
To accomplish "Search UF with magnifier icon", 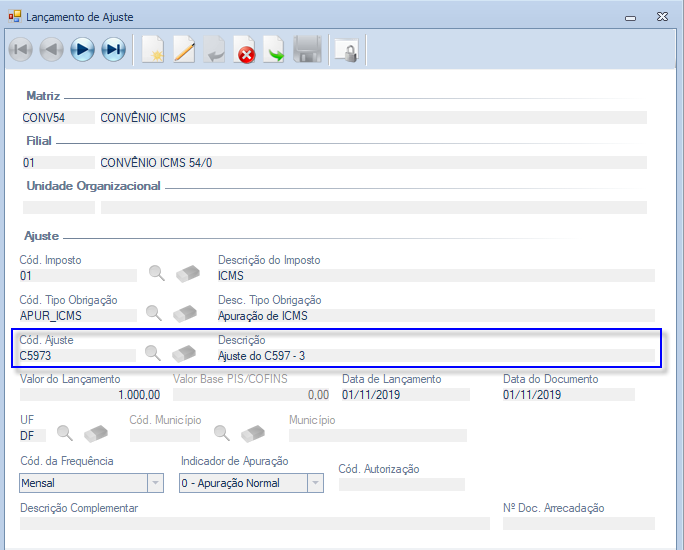I will pyautogui.click(x=65, y=433).
